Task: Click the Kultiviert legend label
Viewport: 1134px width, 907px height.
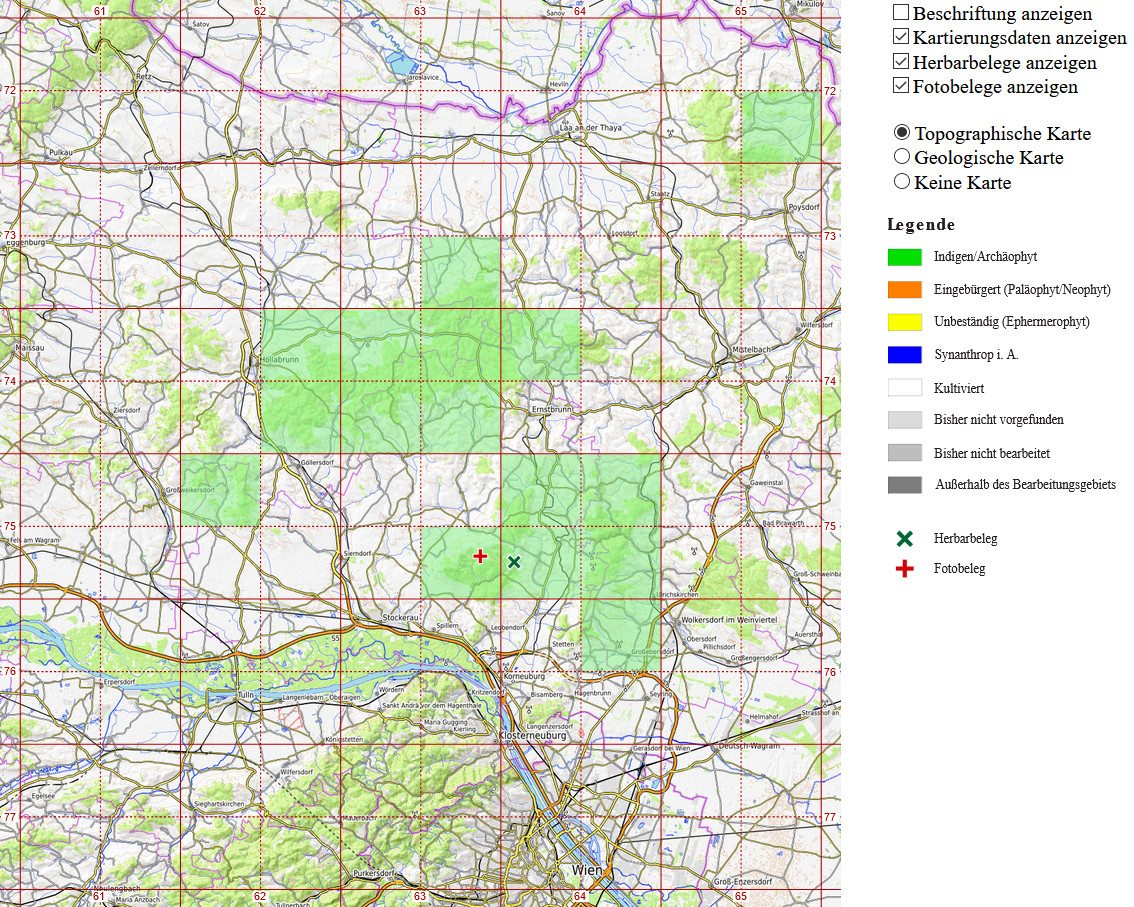Action: coord(959,388)
